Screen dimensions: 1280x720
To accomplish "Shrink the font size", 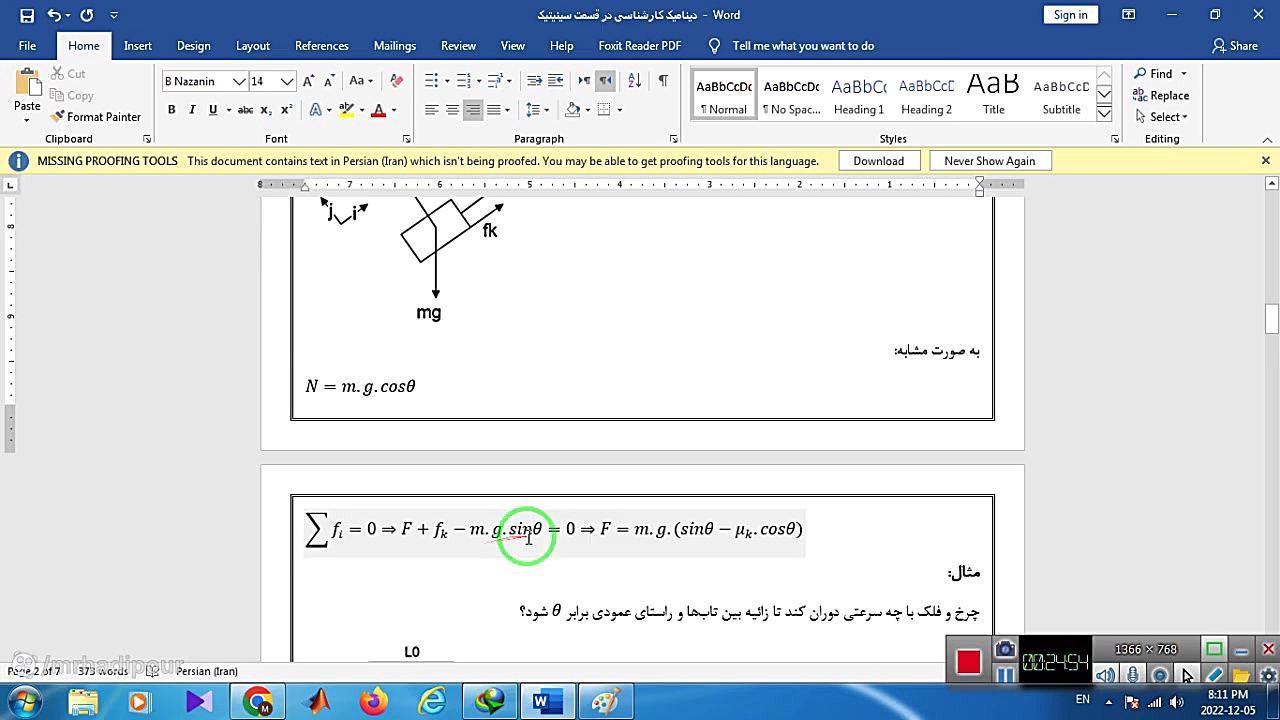I will coord(327,81).
